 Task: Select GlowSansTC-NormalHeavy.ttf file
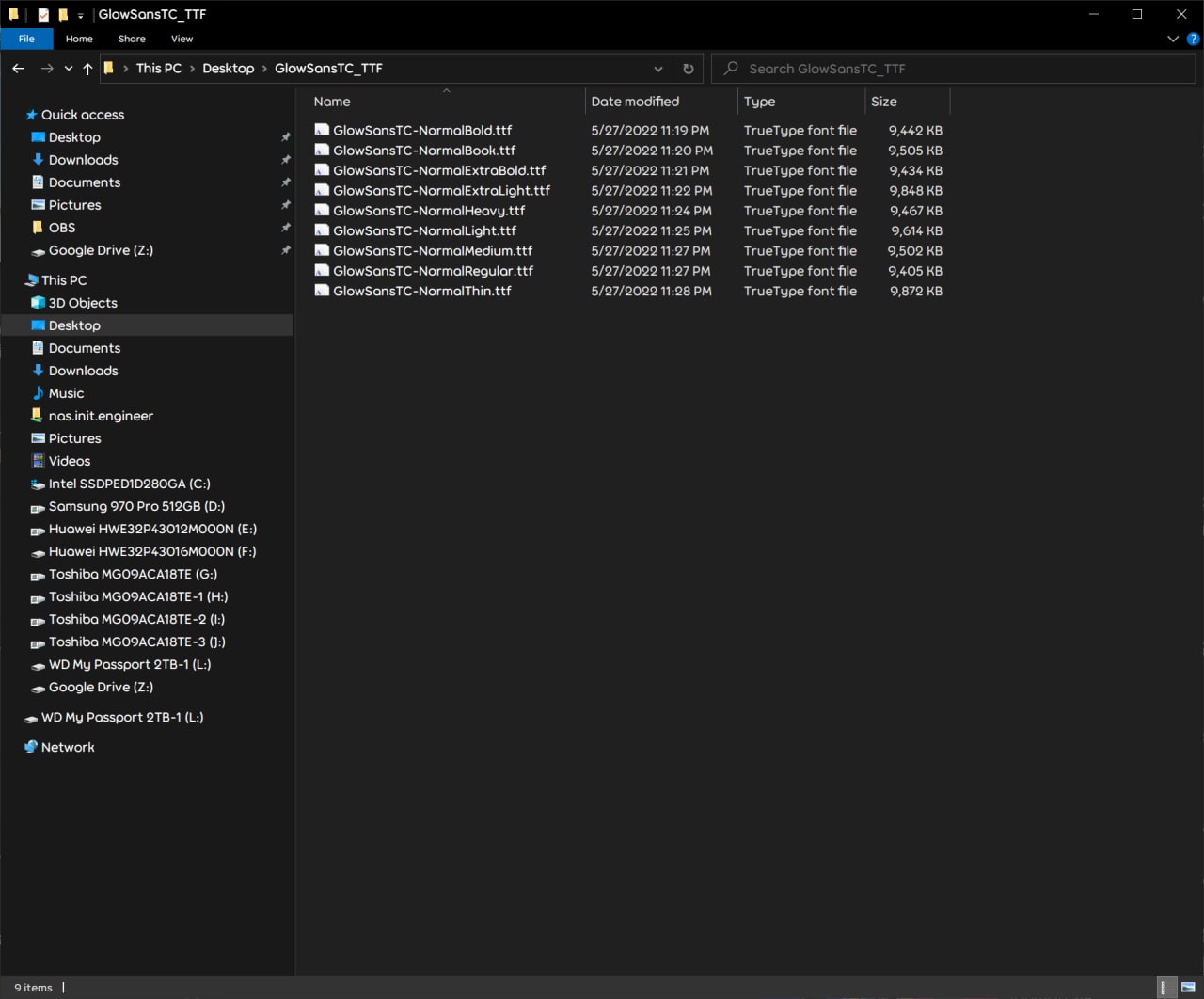click(x=429, y=211)
